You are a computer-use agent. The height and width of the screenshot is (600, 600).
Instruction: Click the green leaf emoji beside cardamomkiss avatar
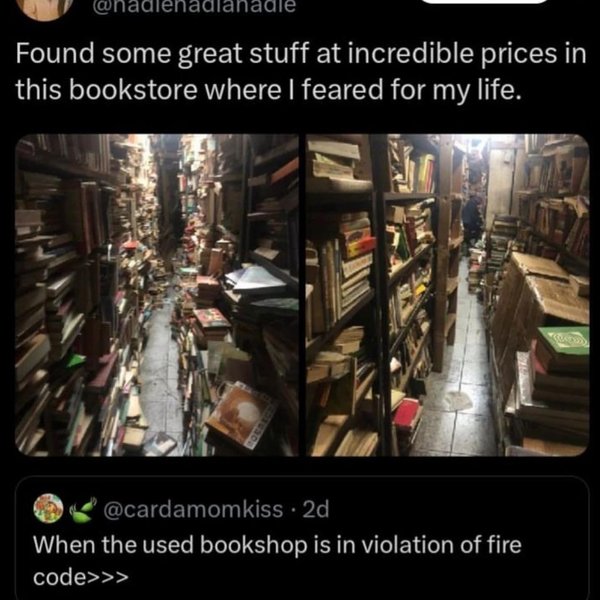[x=82, y=510]
